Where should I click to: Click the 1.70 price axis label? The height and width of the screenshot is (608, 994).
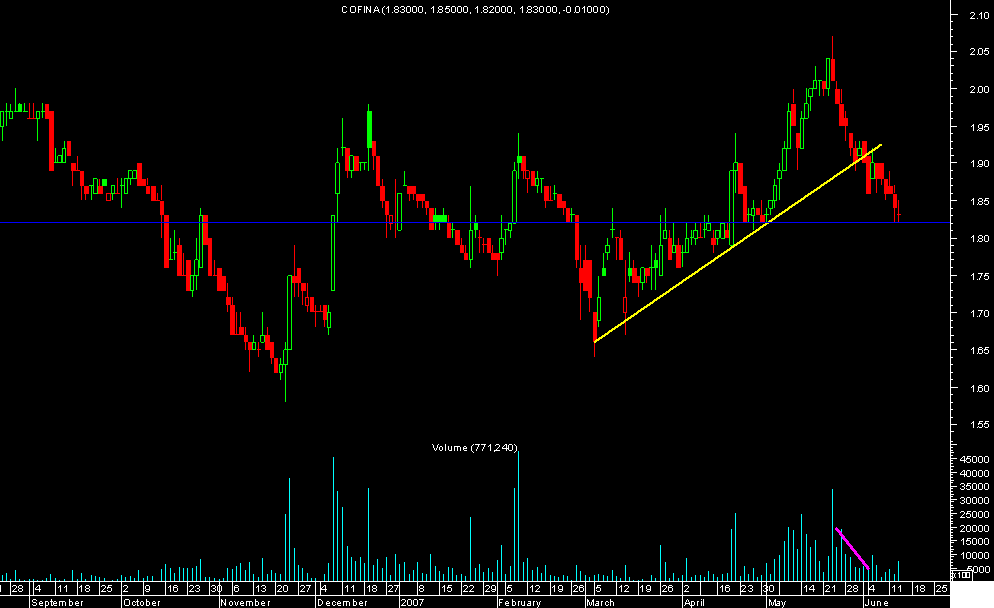pos(979,313)
